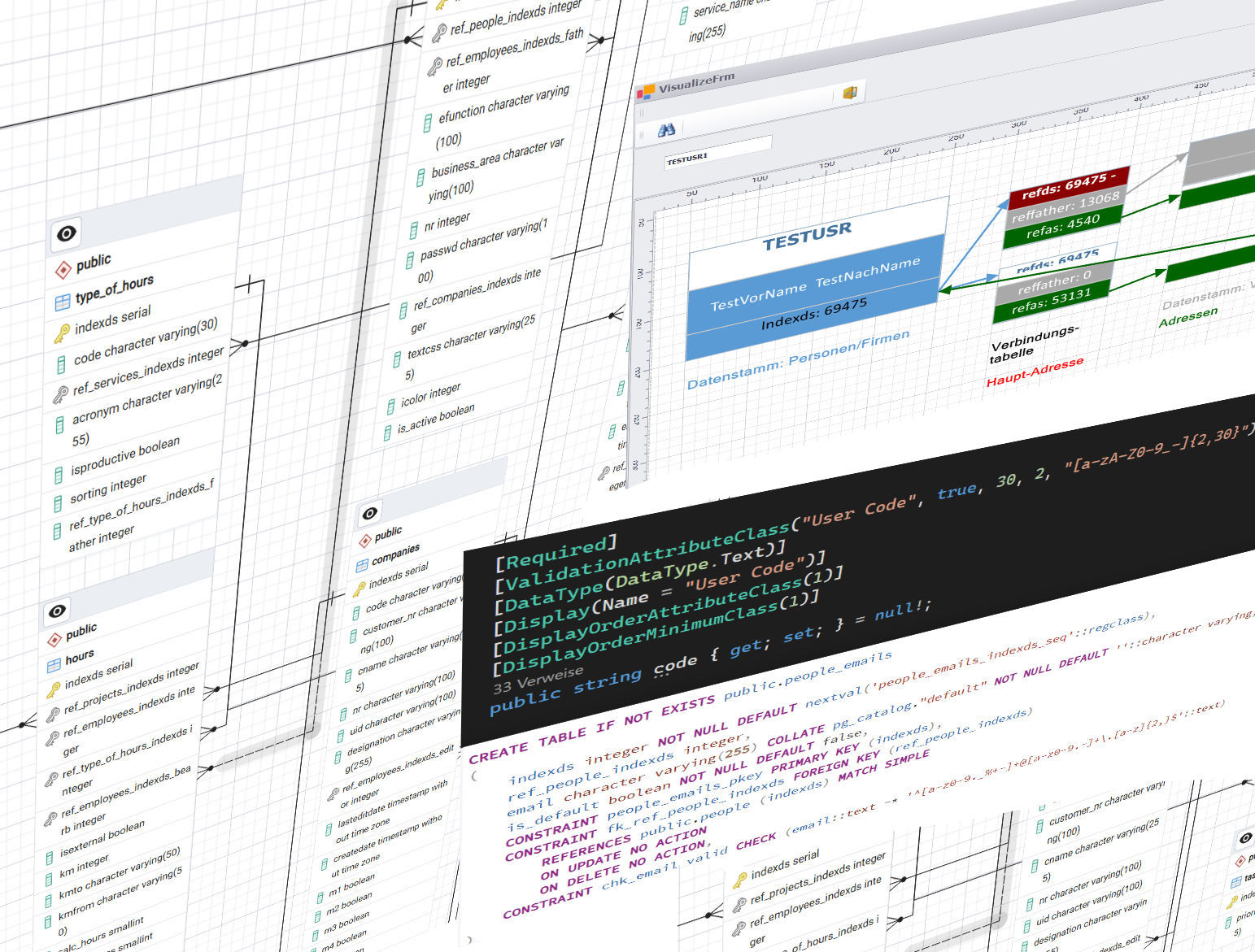Click the VisualizeFrm window app icon
The image size is (1255, 952).
pos(645,93)
